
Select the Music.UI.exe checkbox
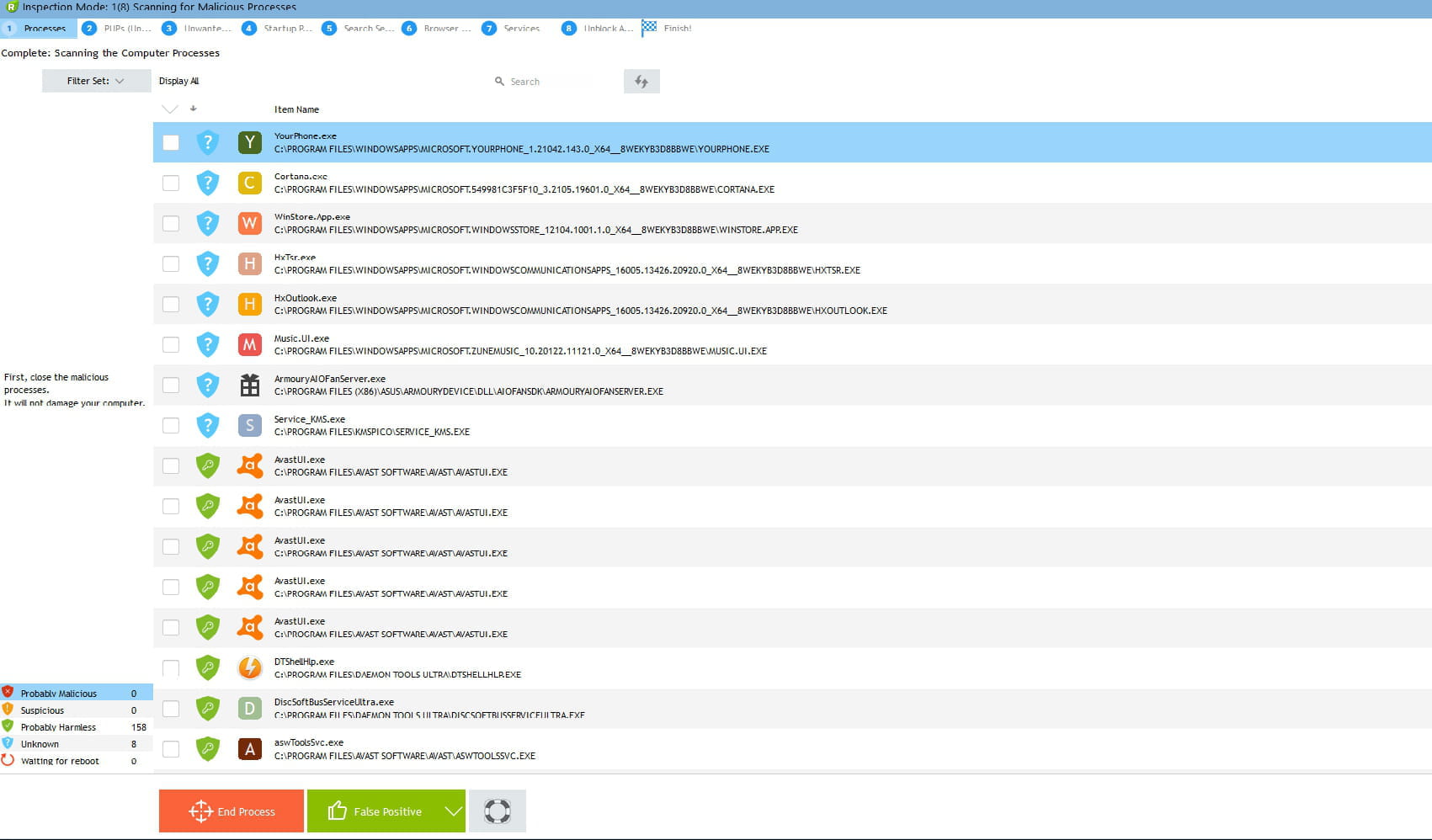point(171,345)
